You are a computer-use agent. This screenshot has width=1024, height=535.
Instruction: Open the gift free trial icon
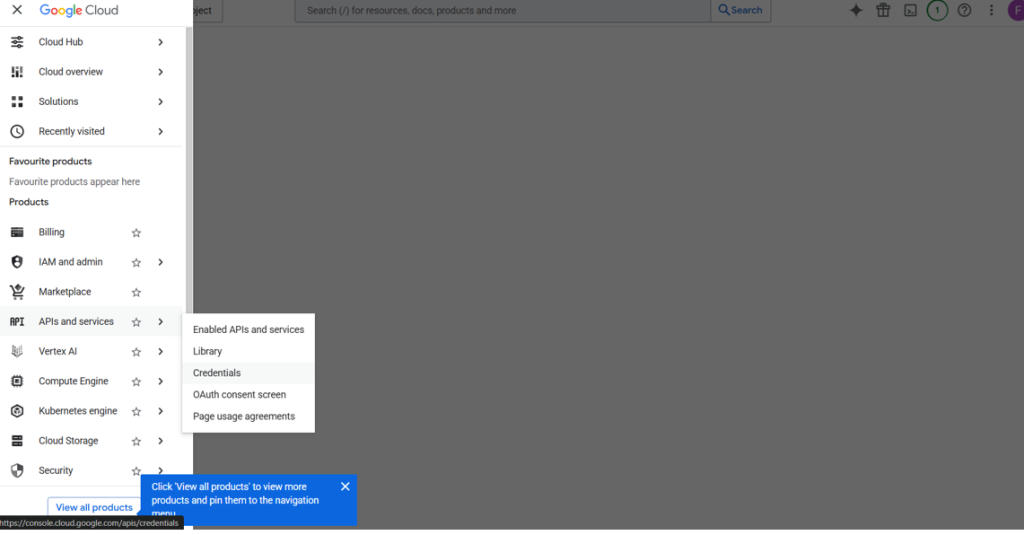pyautogui.click(x=883, y=10)
